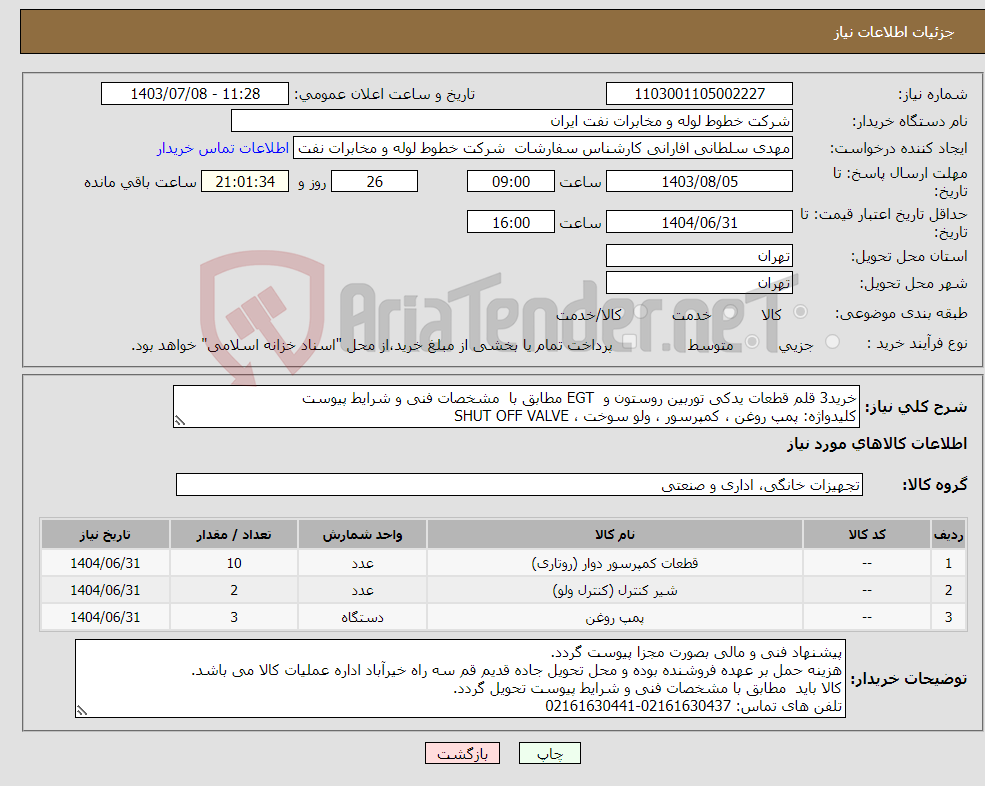
Task: Click quantity 3 in the oil pump row
Action: pyautogui.click(x=234, y=617)
